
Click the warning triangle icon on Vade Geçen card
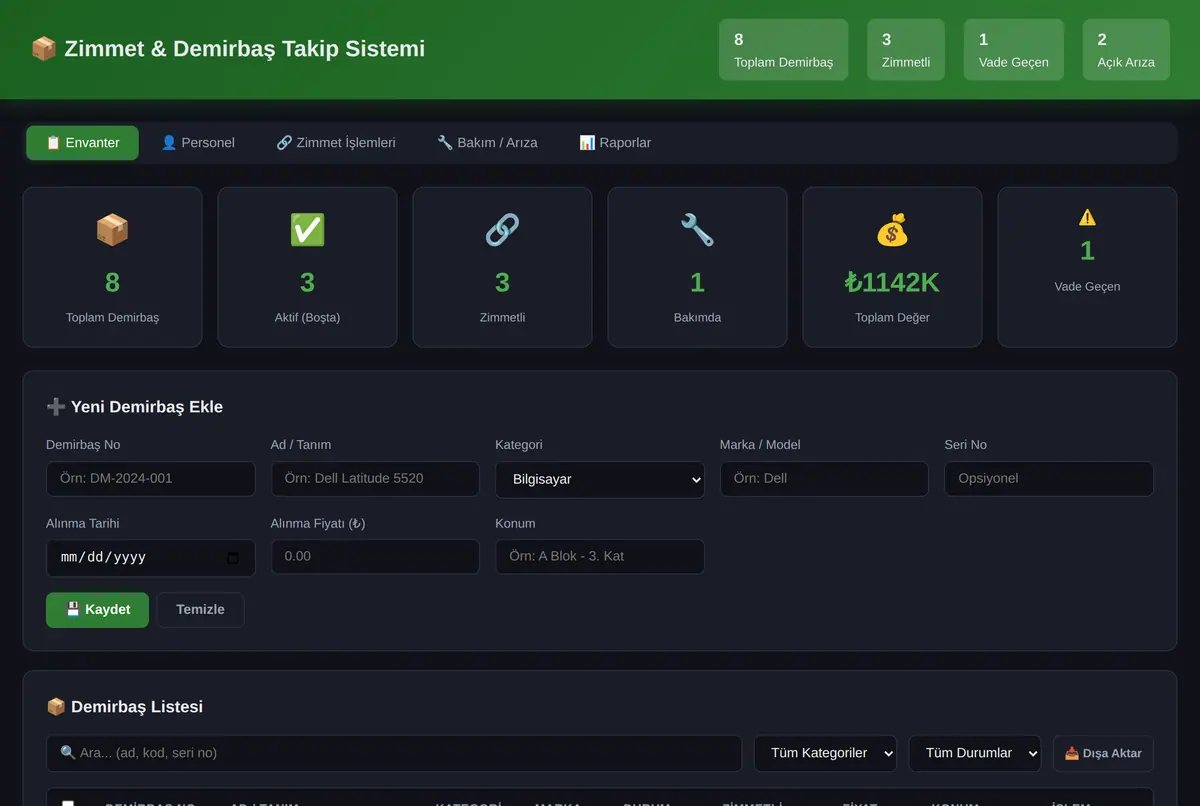(1087, 217)
